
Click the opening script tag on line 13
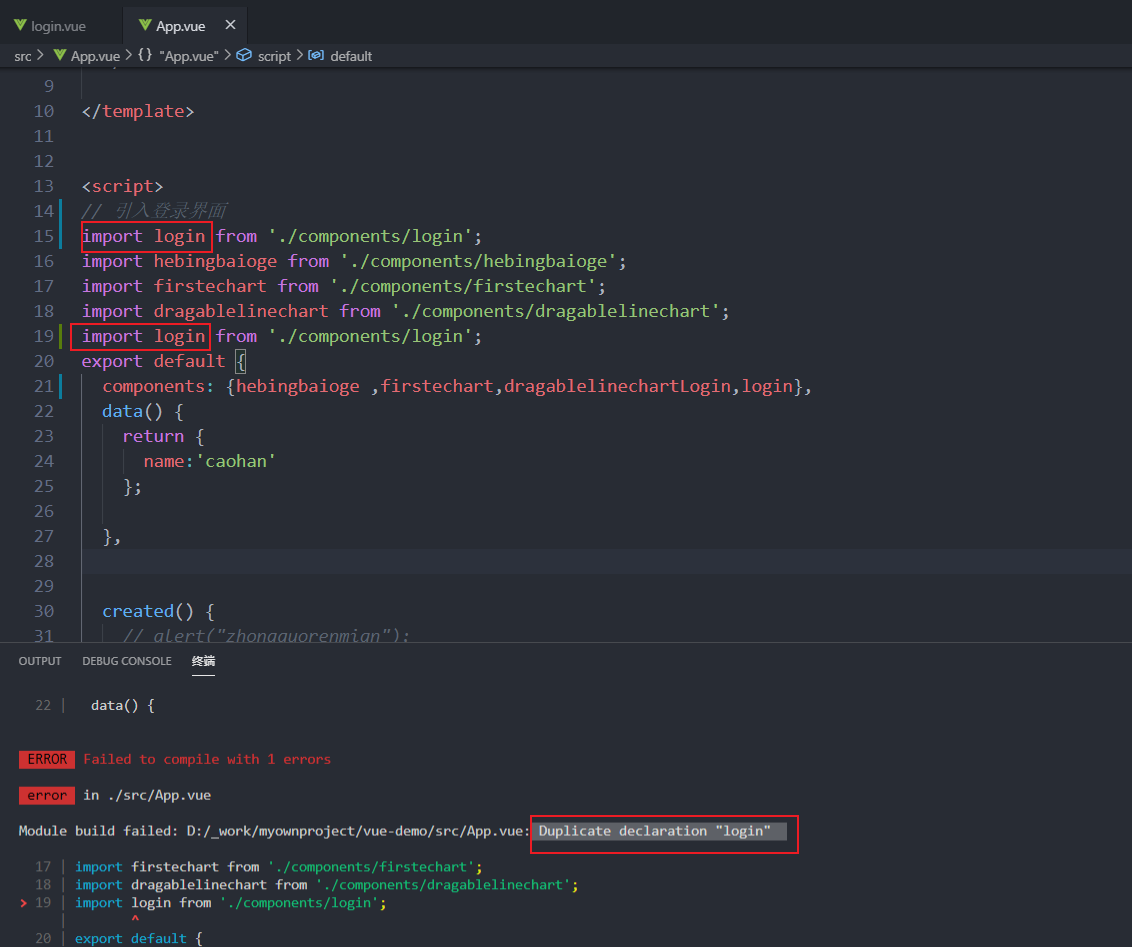(123, 186)
